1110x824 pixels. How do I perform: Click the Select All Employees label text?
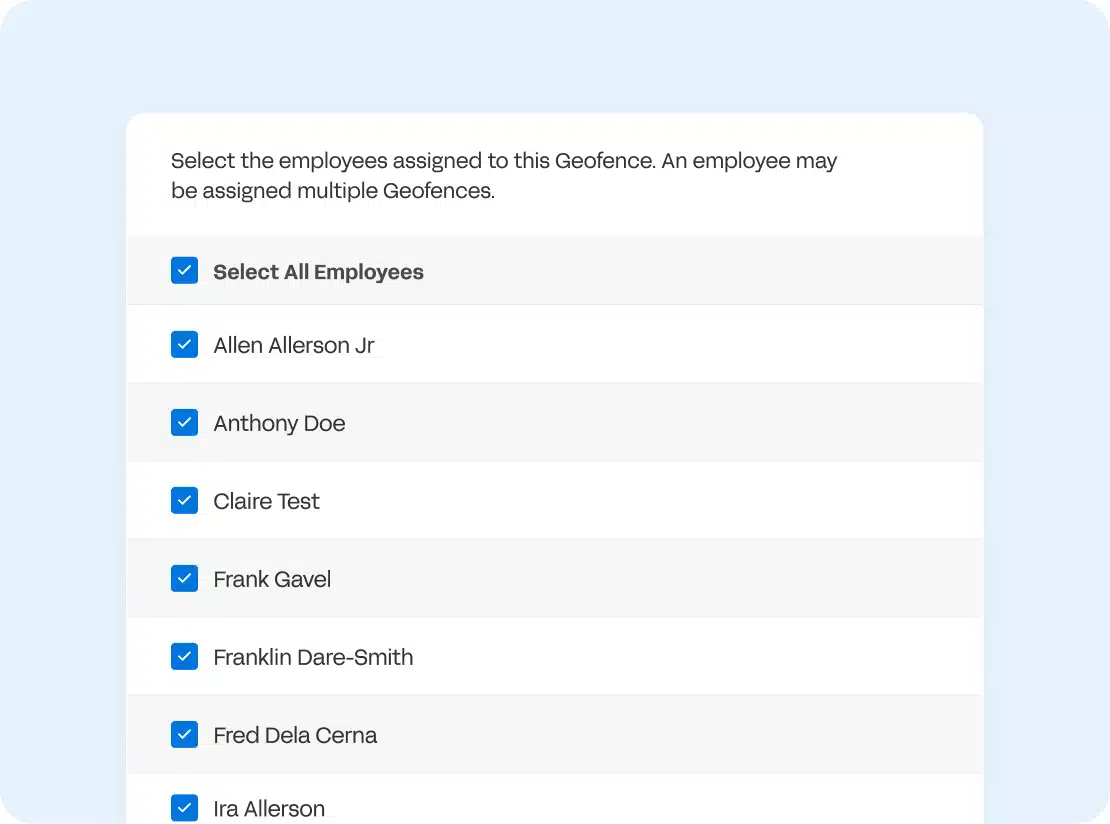click(318, 271)
